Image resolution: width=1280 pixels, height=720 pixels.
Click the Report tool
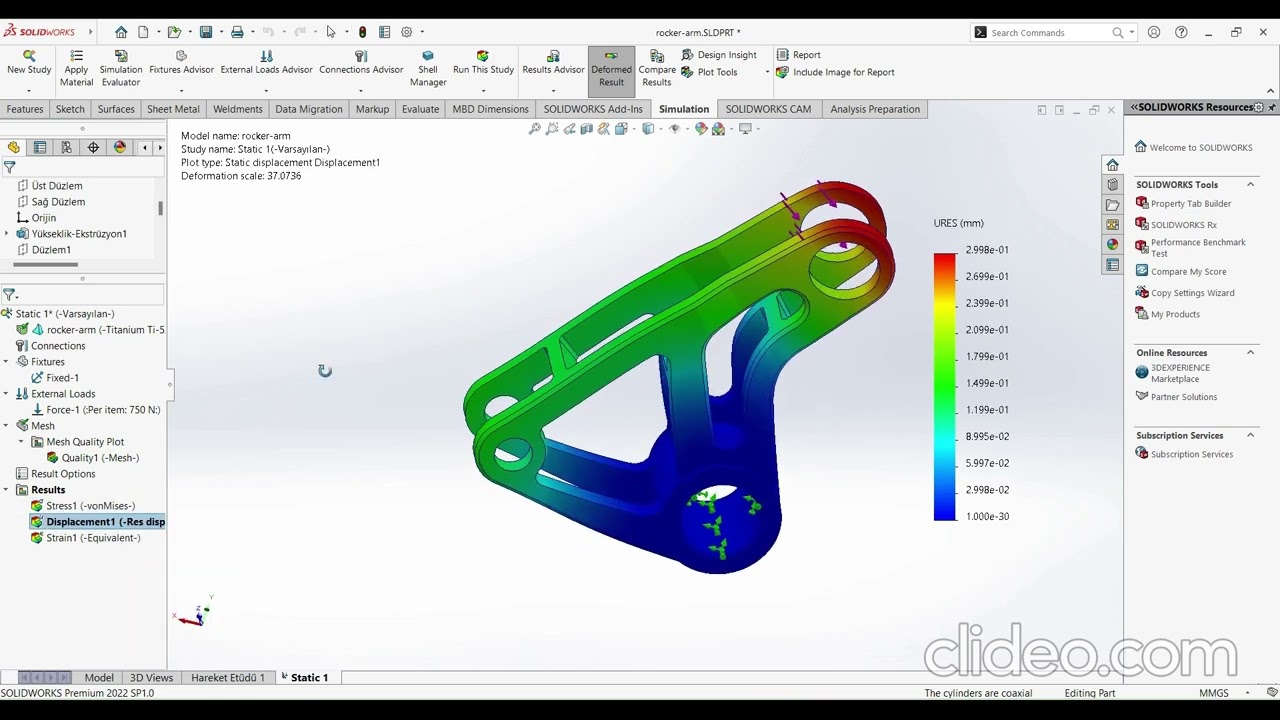(x=798, y=55)
